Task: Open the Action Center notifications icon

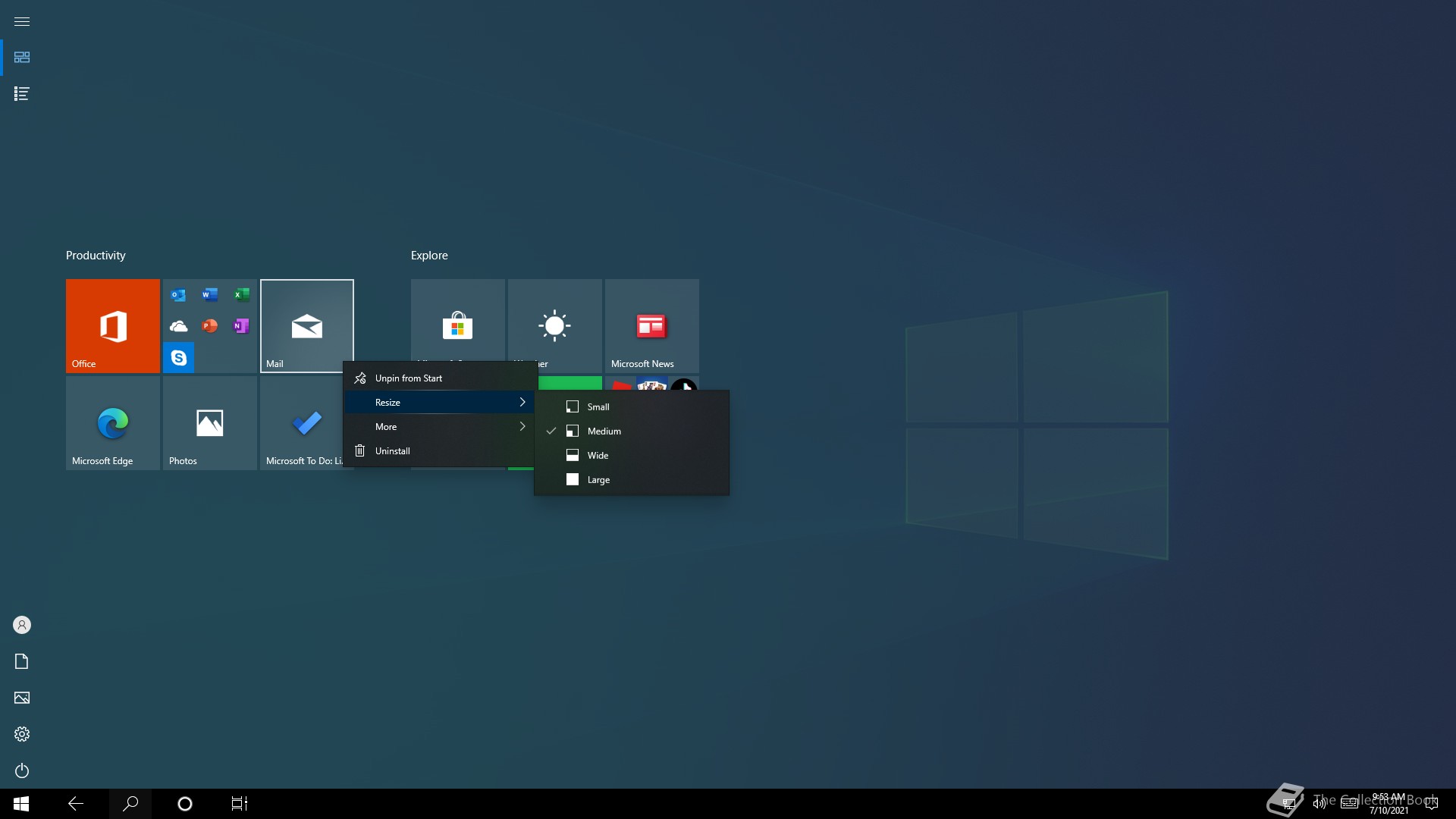Action: coord(1432,804)
